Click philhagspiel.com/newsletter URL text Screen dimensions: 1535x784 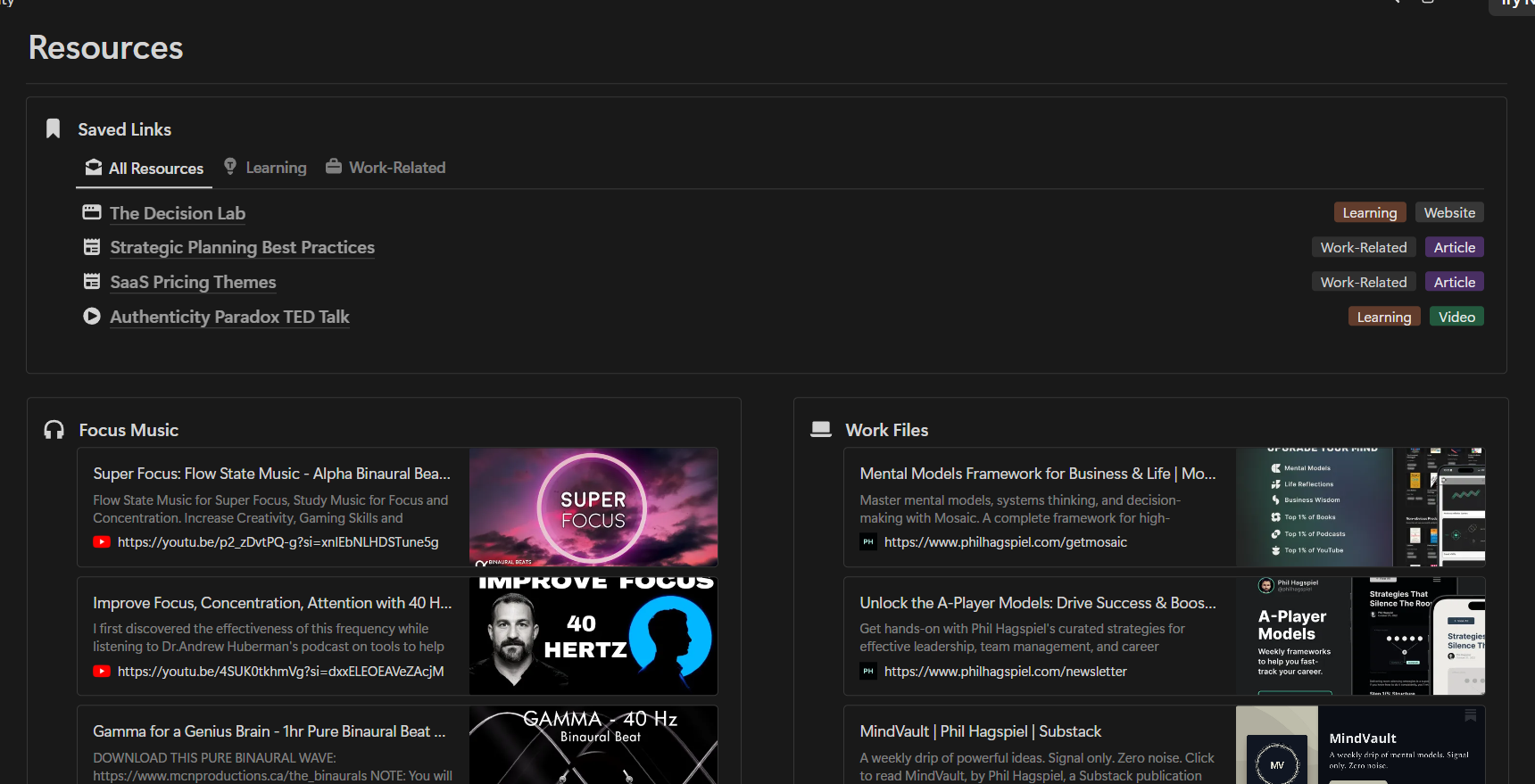tap(1005, 672)
